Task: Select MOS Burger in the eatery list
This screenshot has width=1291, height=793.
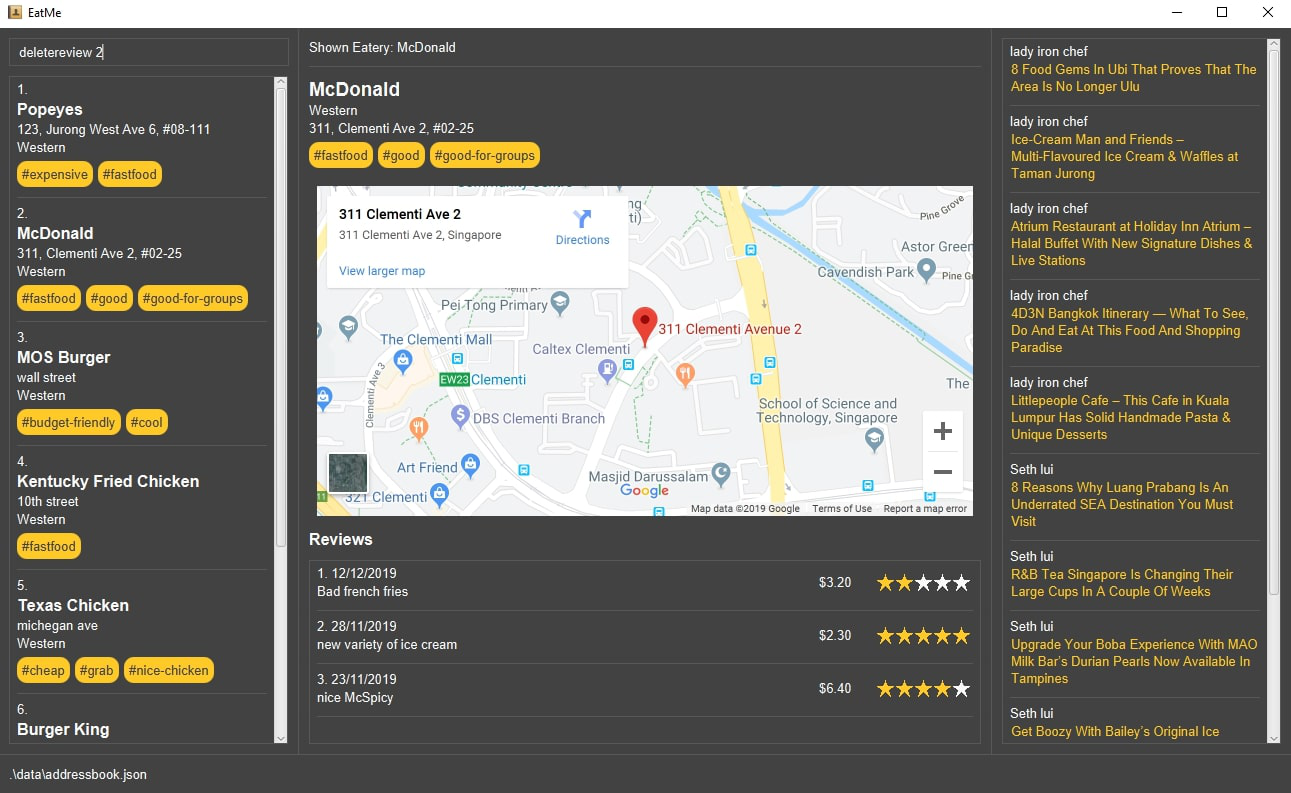Action: click(x=142, y=383)
